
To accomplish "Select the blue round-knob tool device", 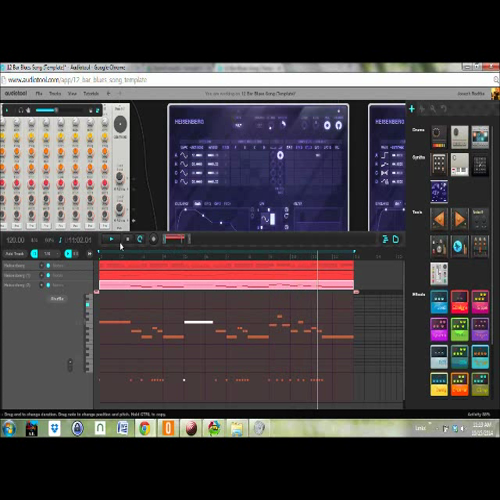I will coord(459,246).
